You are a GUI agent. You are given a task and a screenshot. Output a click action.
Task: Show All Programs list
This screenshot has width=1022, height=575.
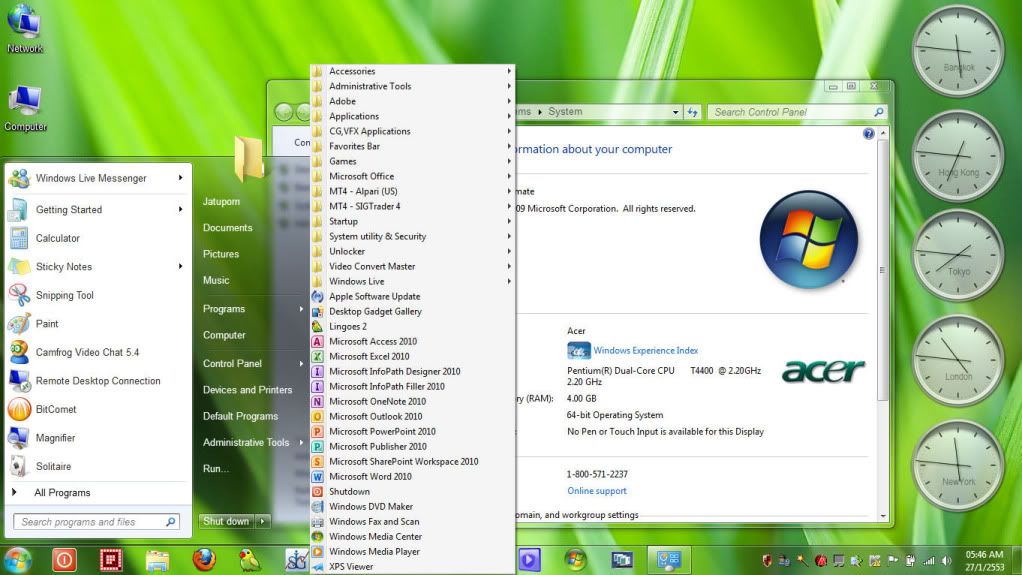coord(63,493)
